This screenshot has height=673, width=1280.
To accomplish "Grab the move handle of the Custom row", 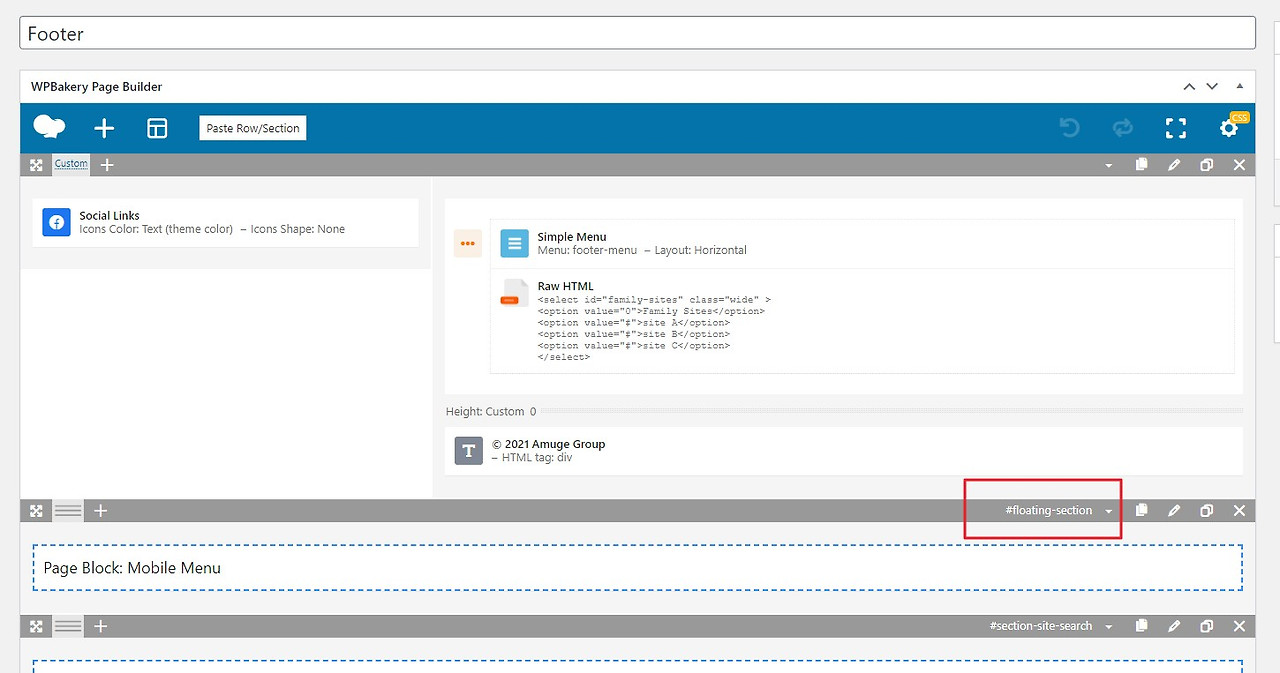I will (36, 165).
